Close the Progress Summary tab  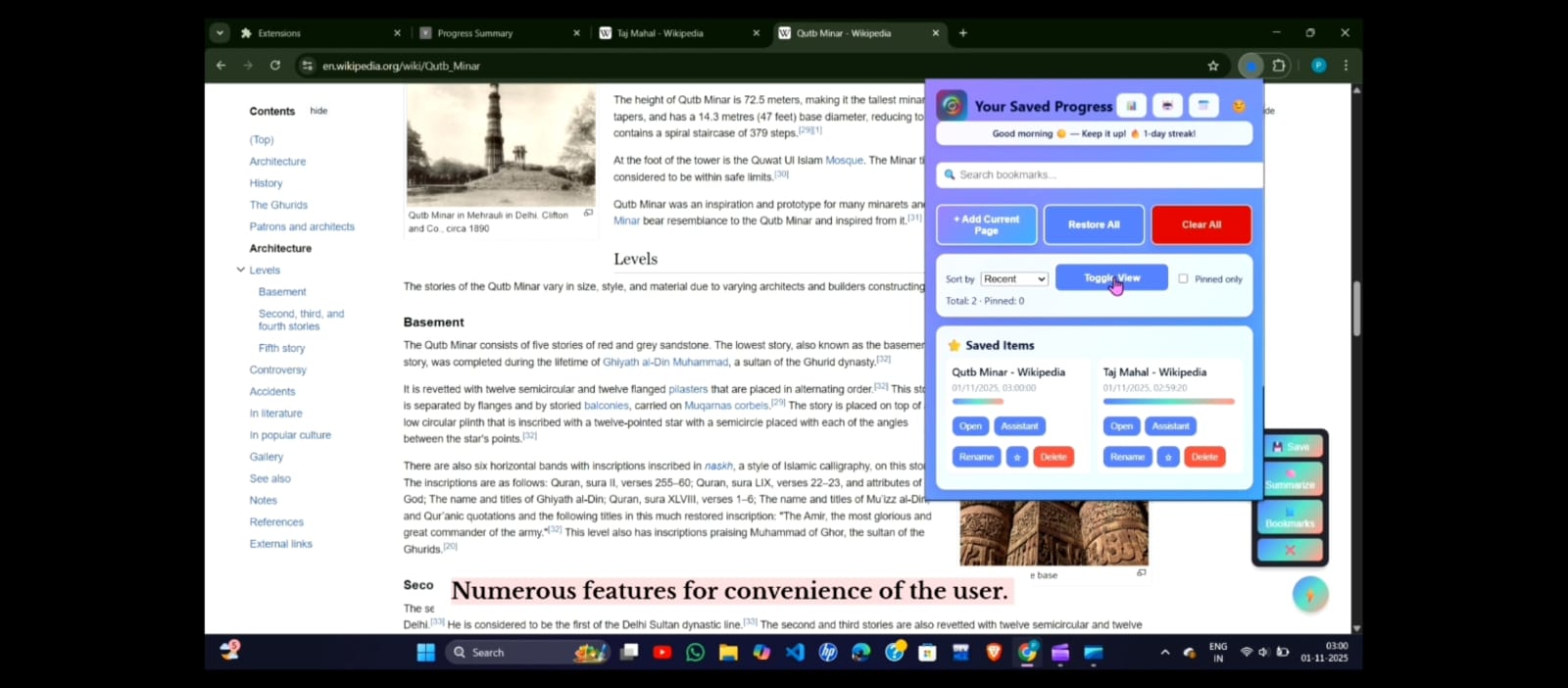click(576, 33)
